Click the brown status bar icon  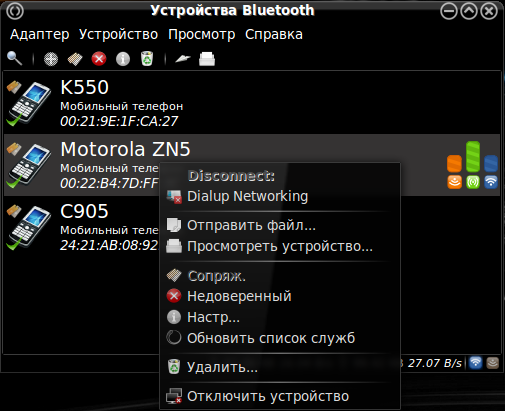493,363
